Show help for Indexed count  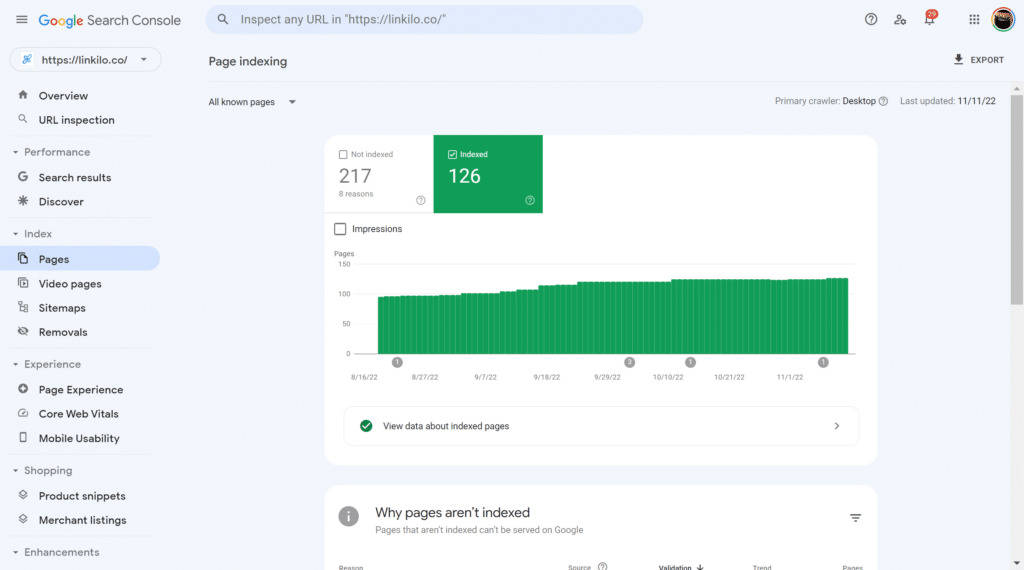(530, 200)
